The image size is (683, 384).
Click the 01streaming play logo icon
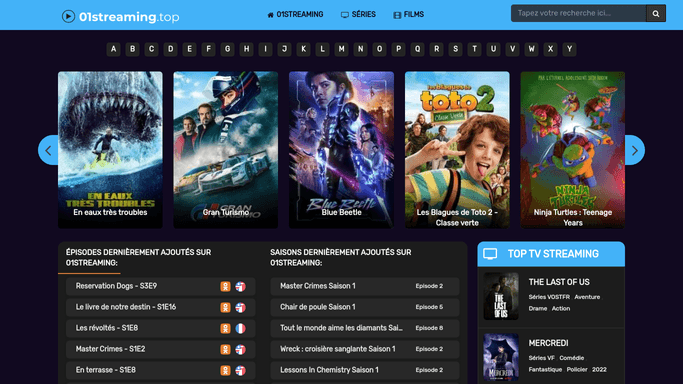point(68,17)
